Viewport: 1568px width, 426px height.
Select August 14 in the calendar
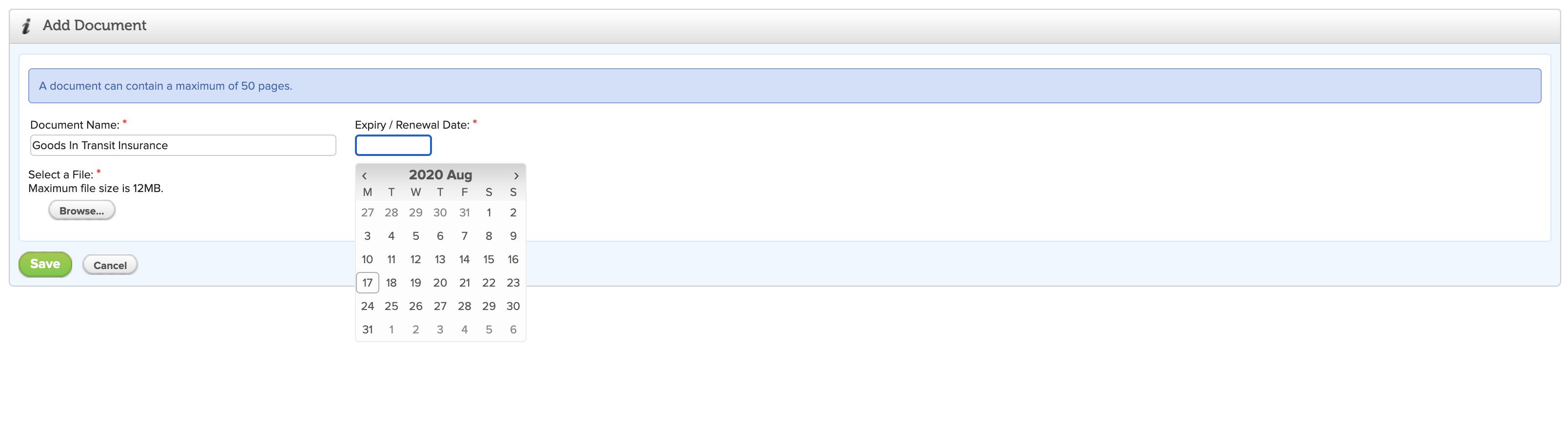tap(465, 259)
